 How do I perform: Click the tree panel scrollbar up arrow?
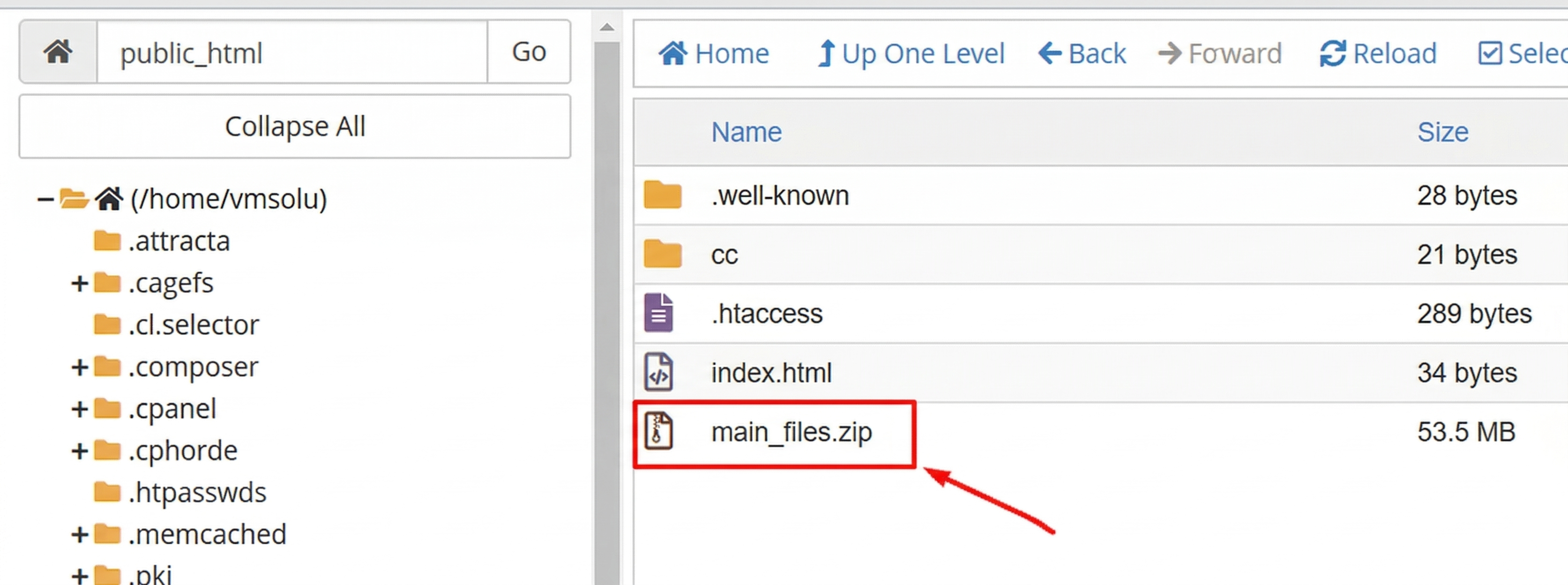pos(607,27)
